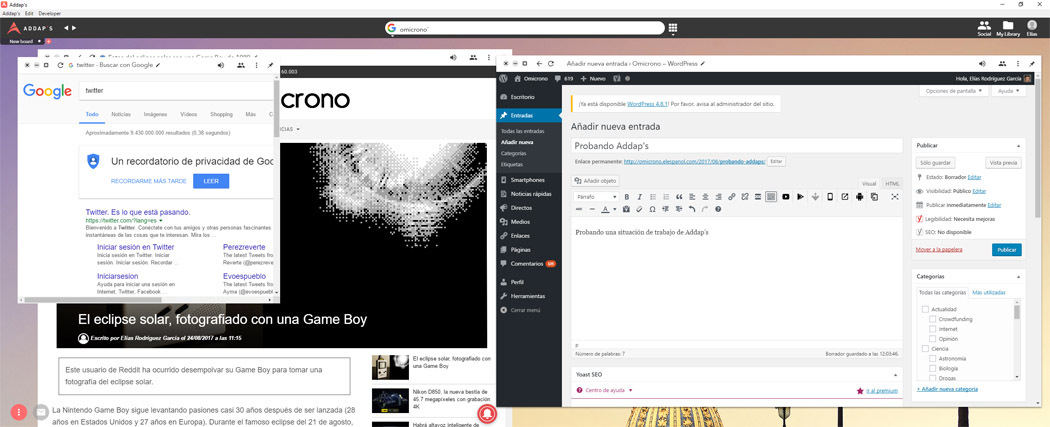Move post to trash via Mover a la papelera
The width and height of the screenshot is (1050, 427).
(939, 250)
